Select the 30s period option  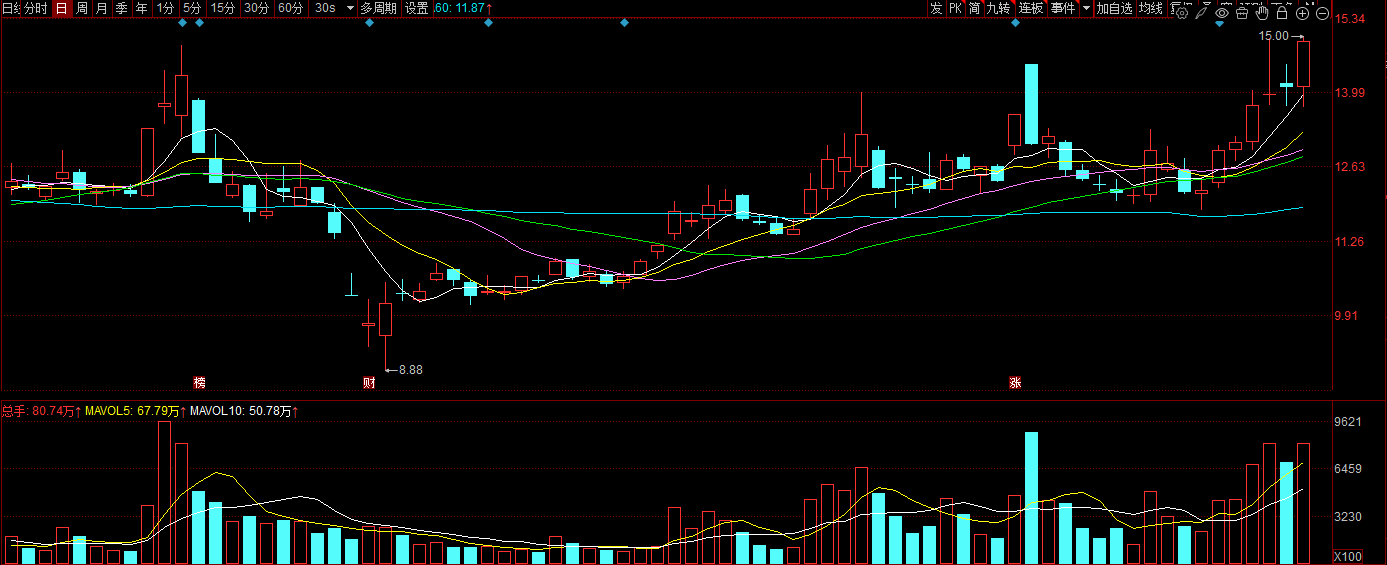pyautogui.click(x=325, y=8)
